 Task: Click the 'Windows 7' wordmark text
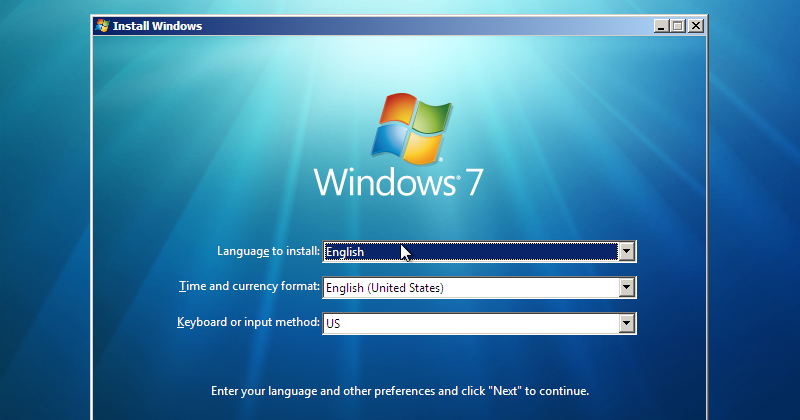398,182
